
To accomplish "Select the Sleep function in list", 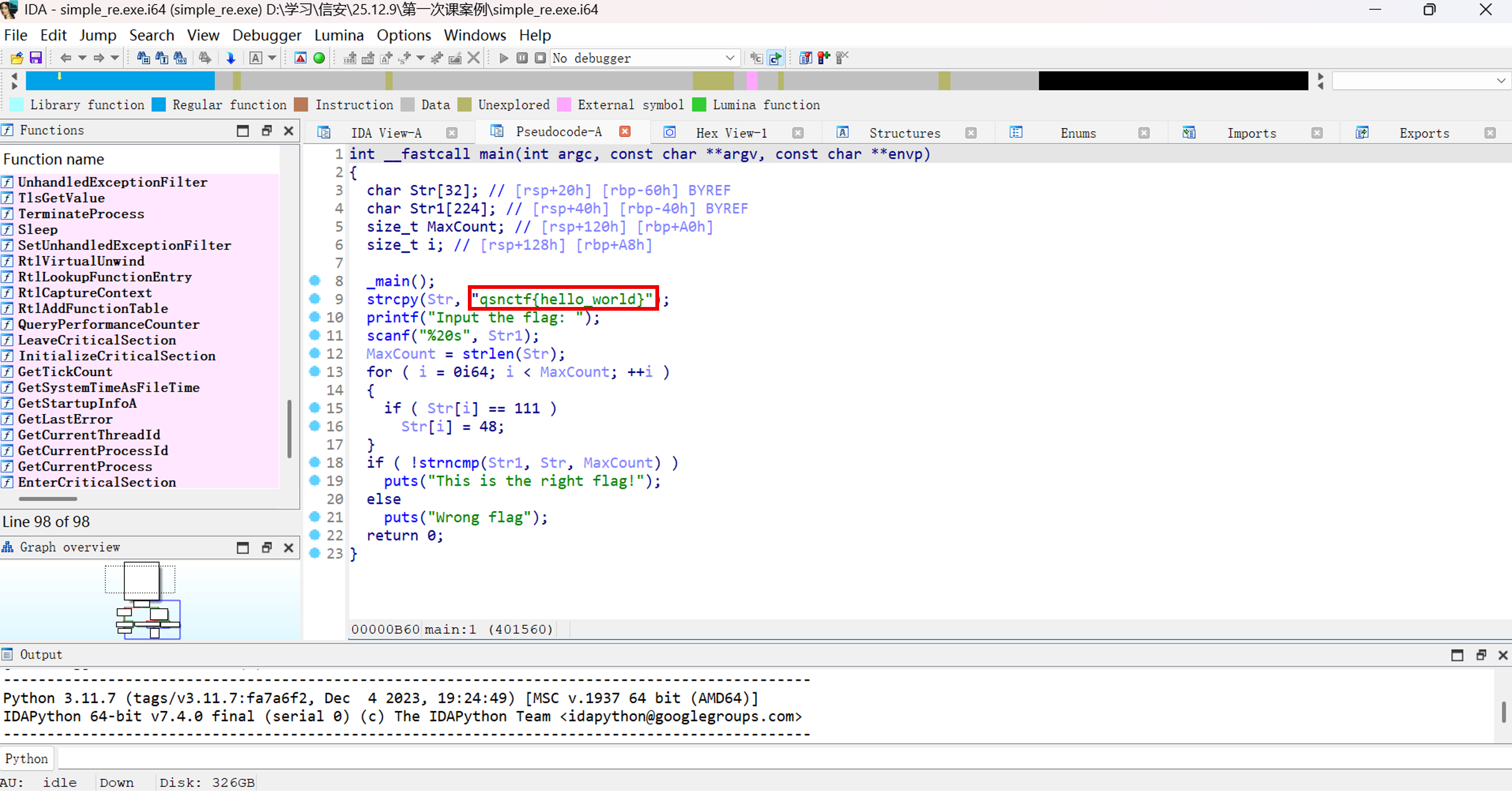I will pos(140,230).
